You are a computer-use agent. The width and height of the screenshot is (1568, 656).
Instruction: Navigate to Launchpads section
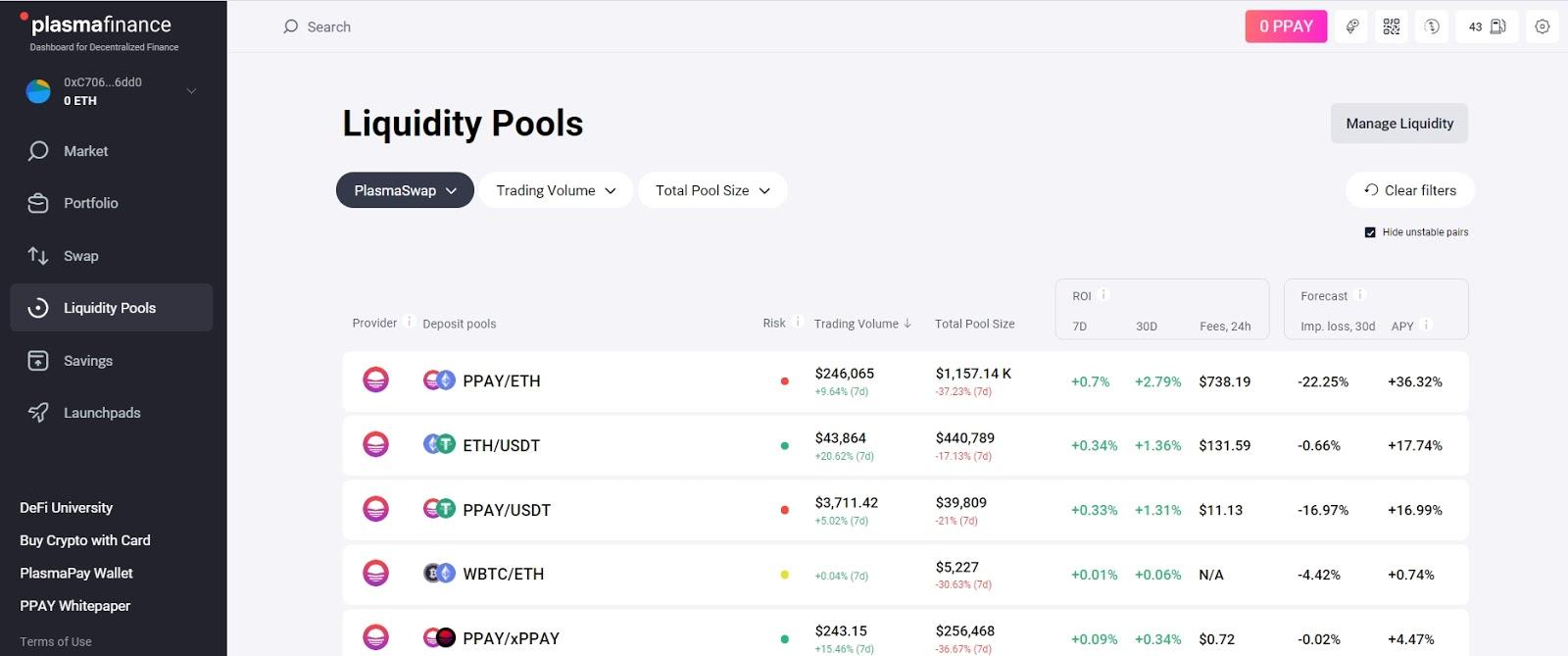[x=101, y=413]
